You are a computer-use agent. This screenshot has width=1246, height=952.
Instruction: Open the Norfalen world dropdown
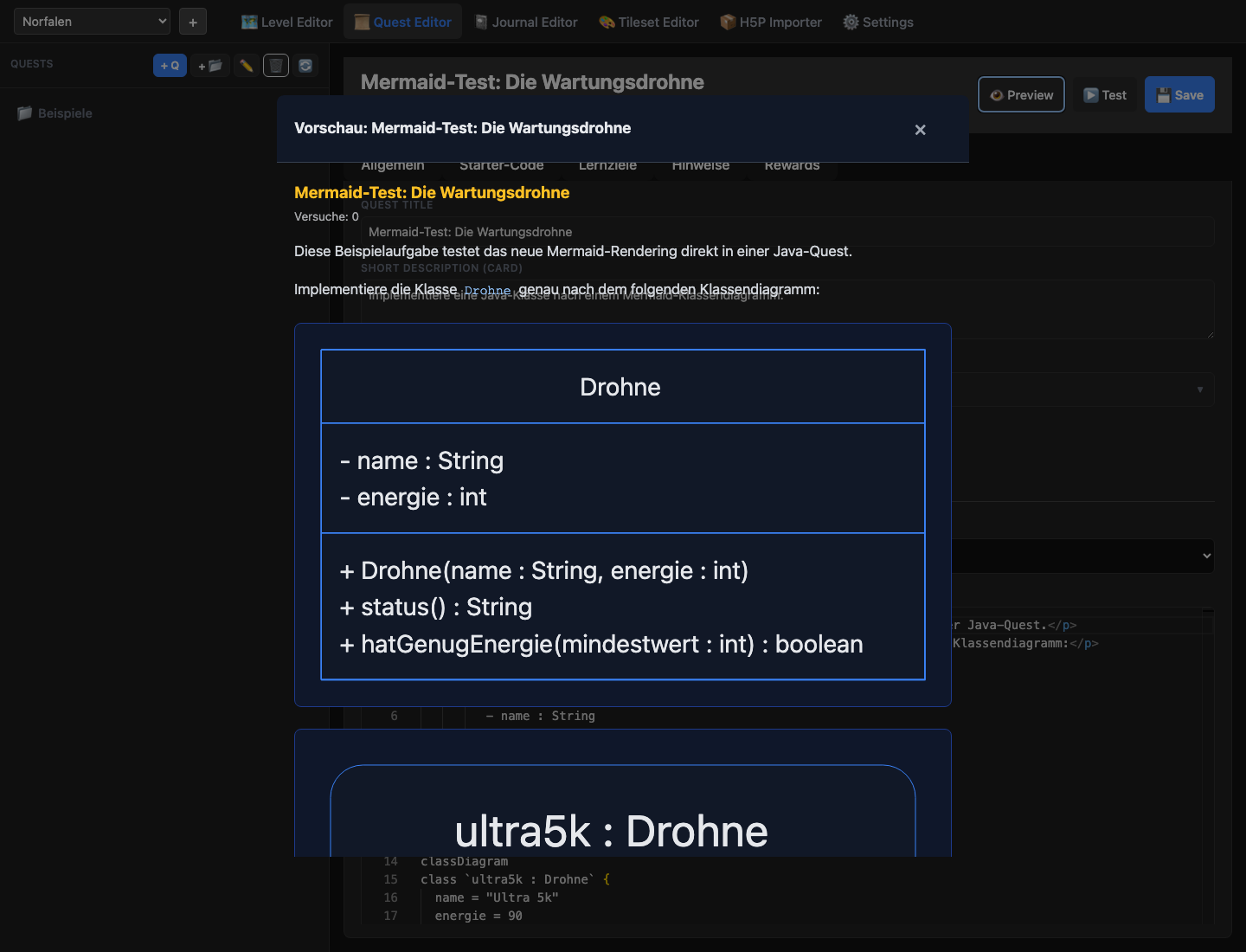92,22
